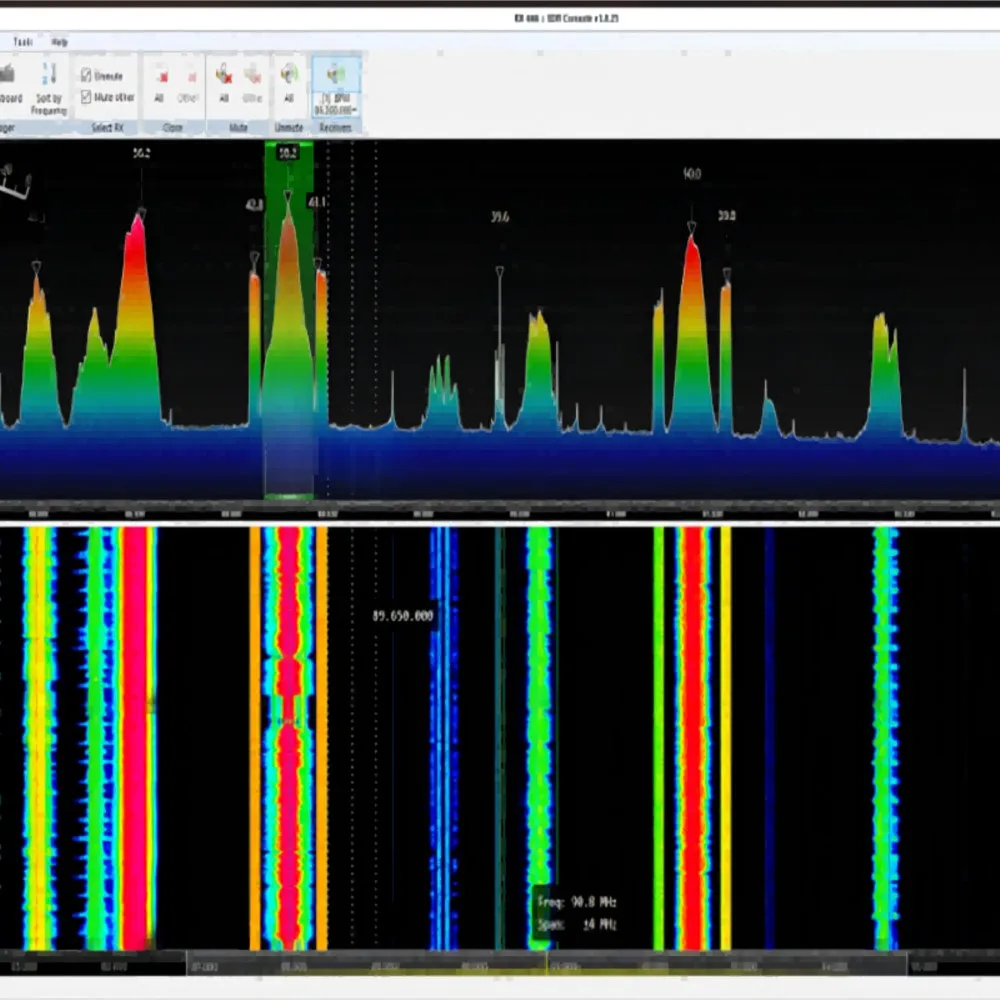Open the Help menu
The height and width of the screenshot is (1000, 1000).
pyautogui.click(x=59, y=42)
